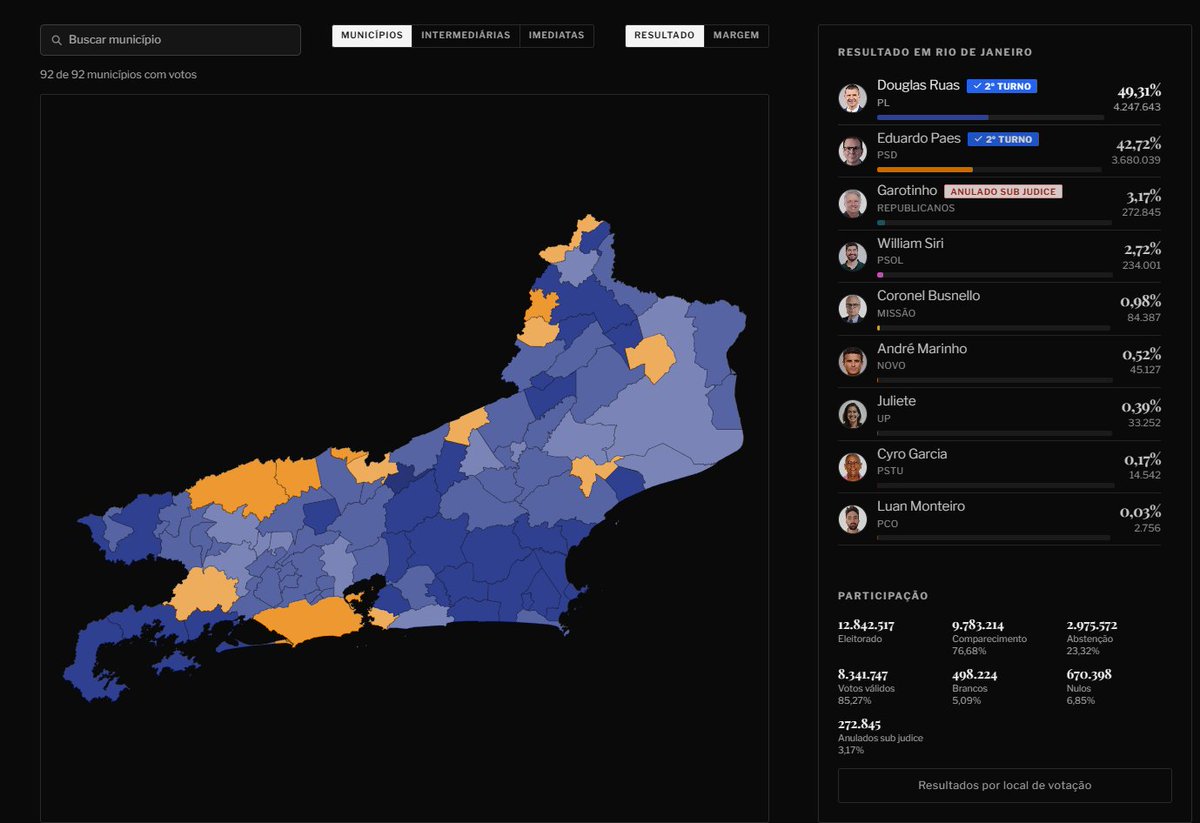
Task: Click Douglas Ruas's 49,31% percentage
Action: (x=1140, y=91)
